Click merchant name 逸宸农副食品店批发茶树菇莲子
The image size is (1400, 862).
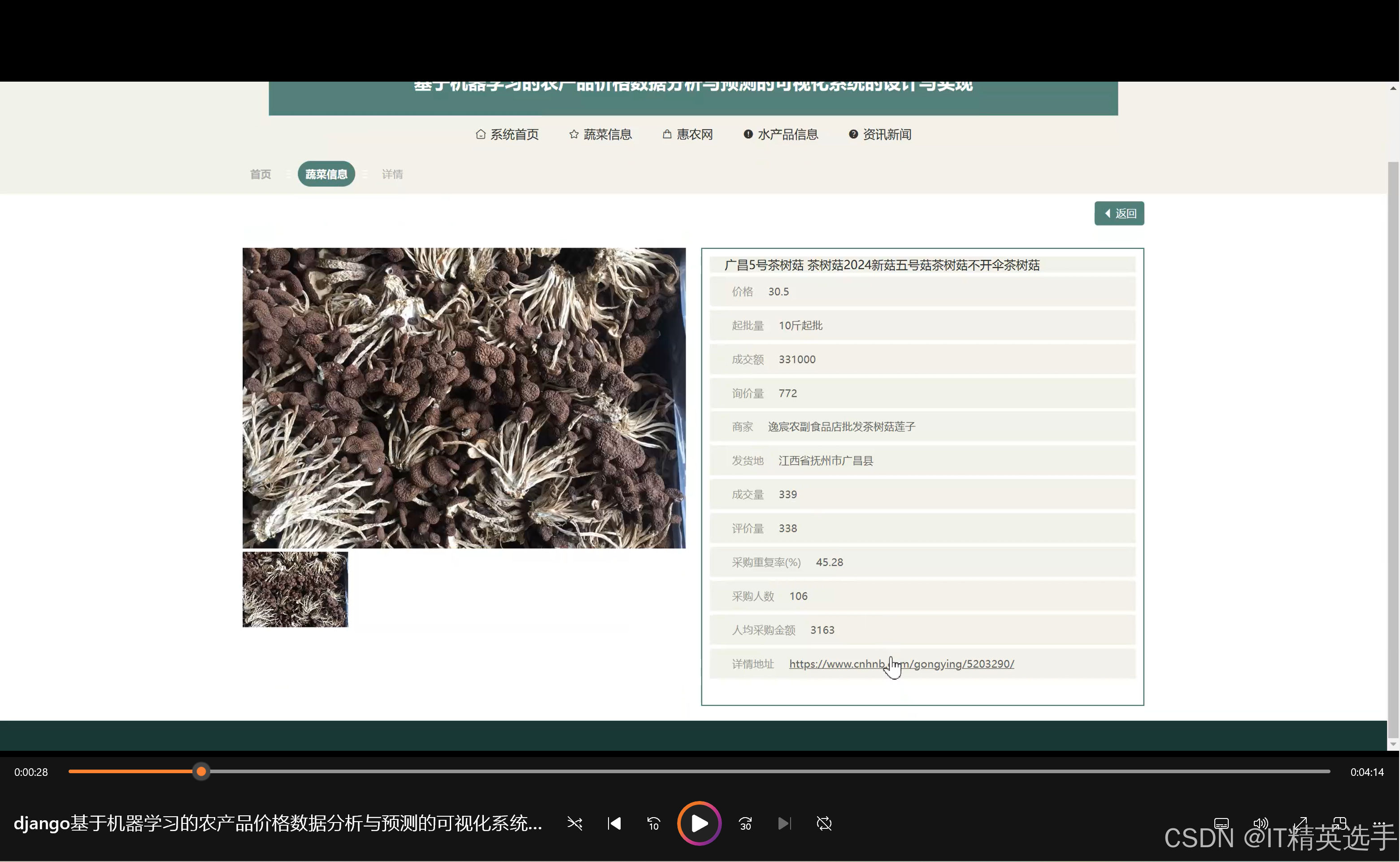click(x=841, y=427)
